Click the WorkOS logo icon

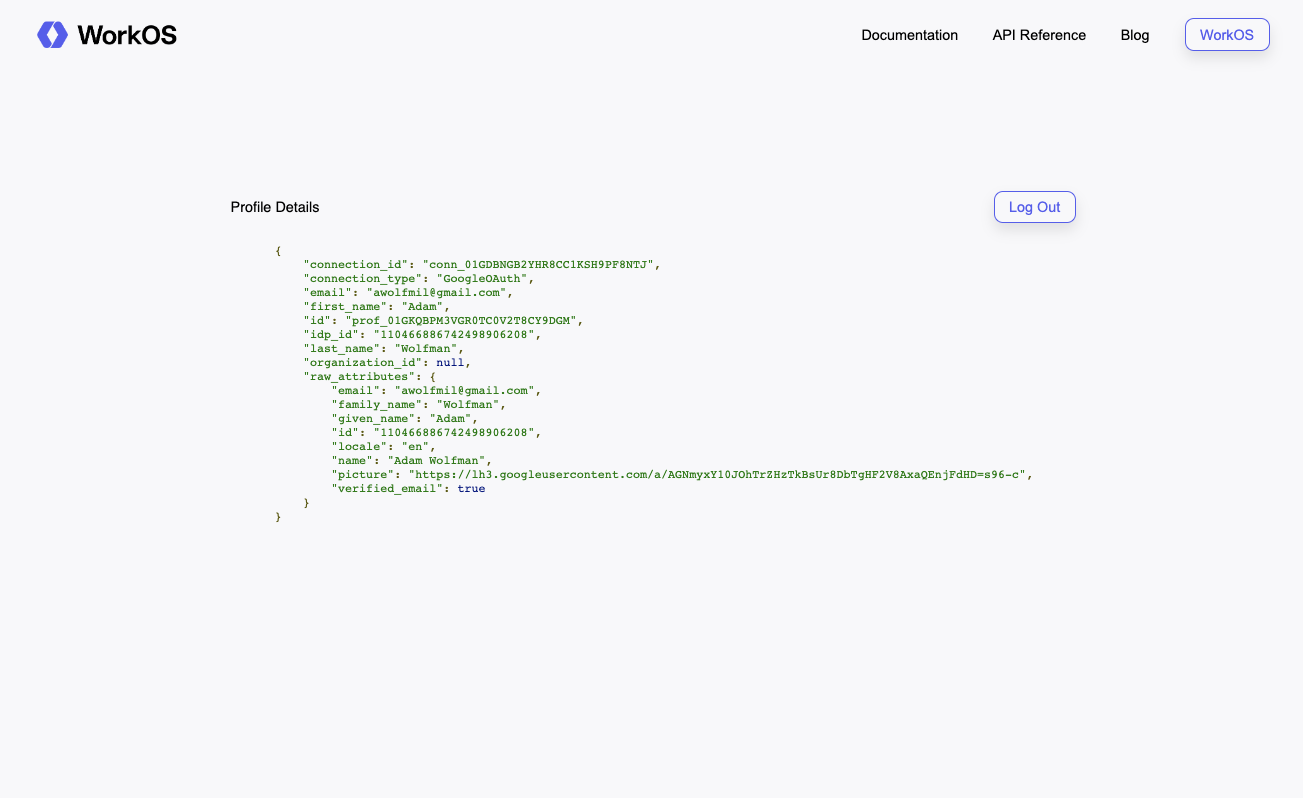52,35
